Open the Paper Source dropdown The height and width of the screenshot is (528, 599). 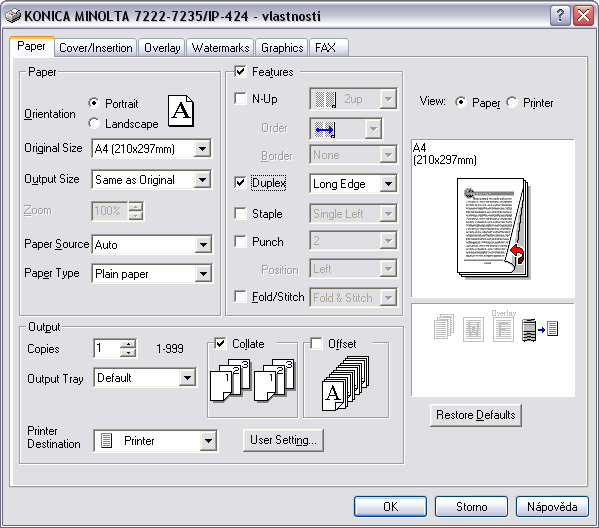203,245
